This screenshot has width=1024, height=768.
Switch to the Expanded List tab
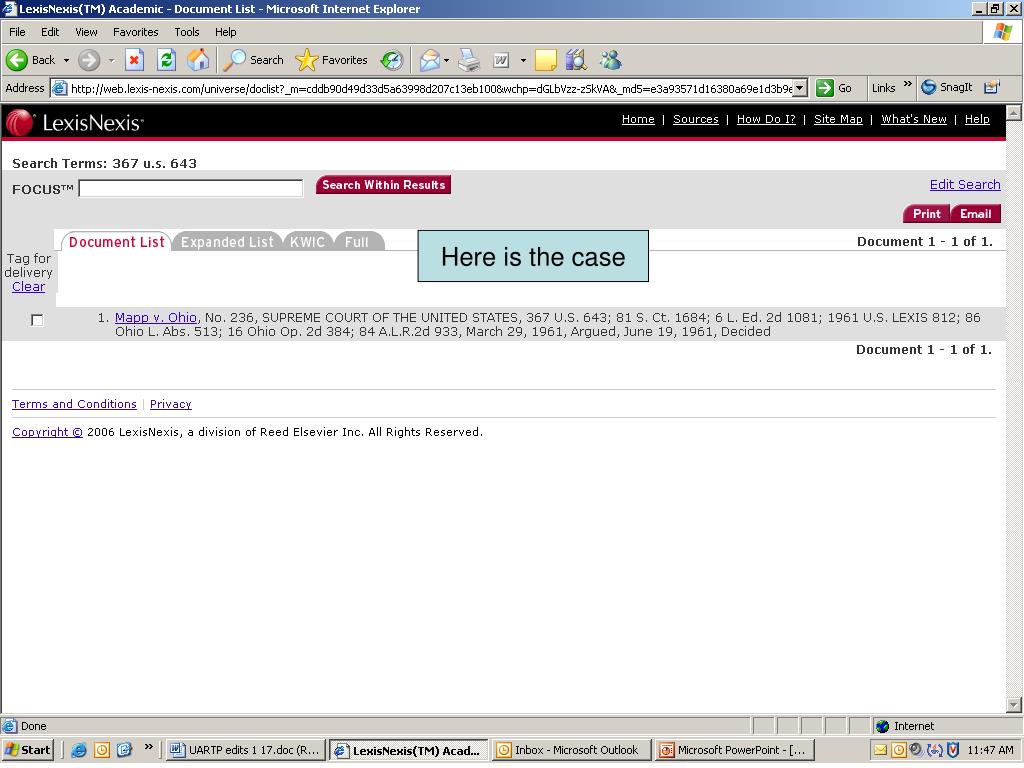click(x=227, y=242)
